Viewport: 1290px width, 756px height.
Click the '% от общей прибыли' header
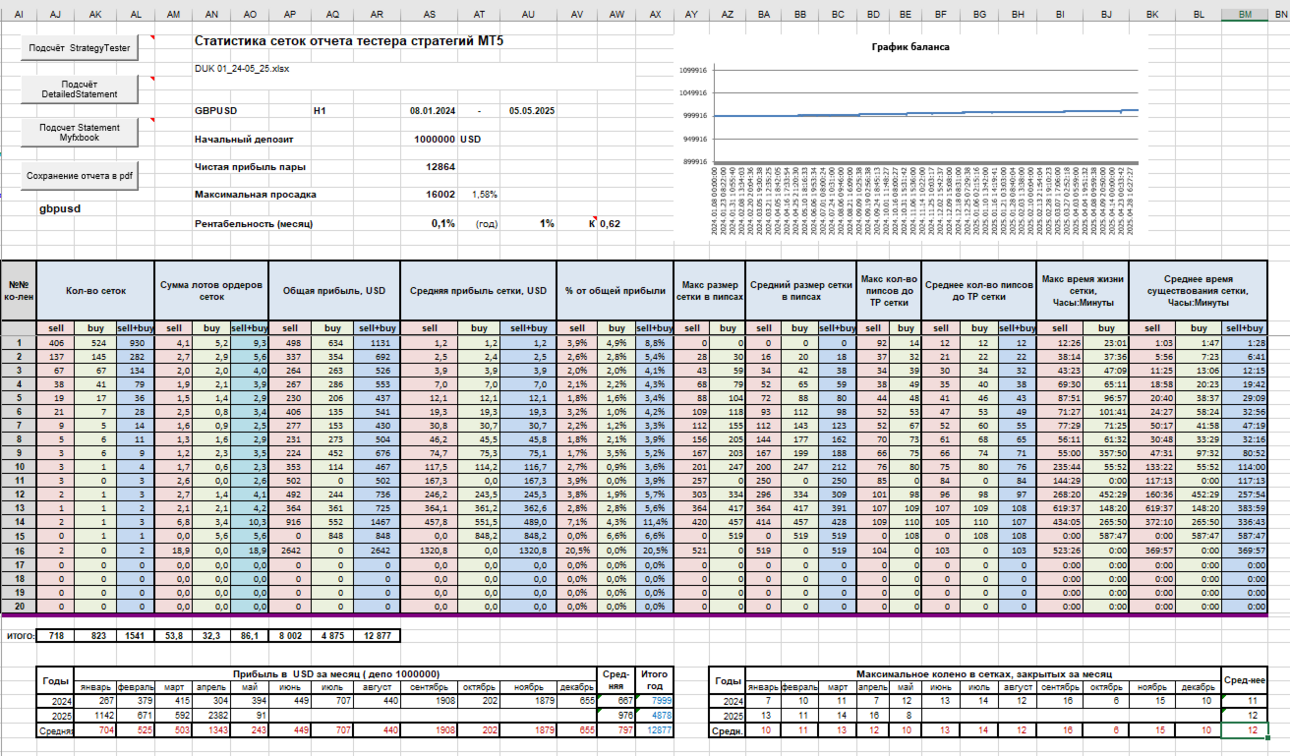[614, 290]
